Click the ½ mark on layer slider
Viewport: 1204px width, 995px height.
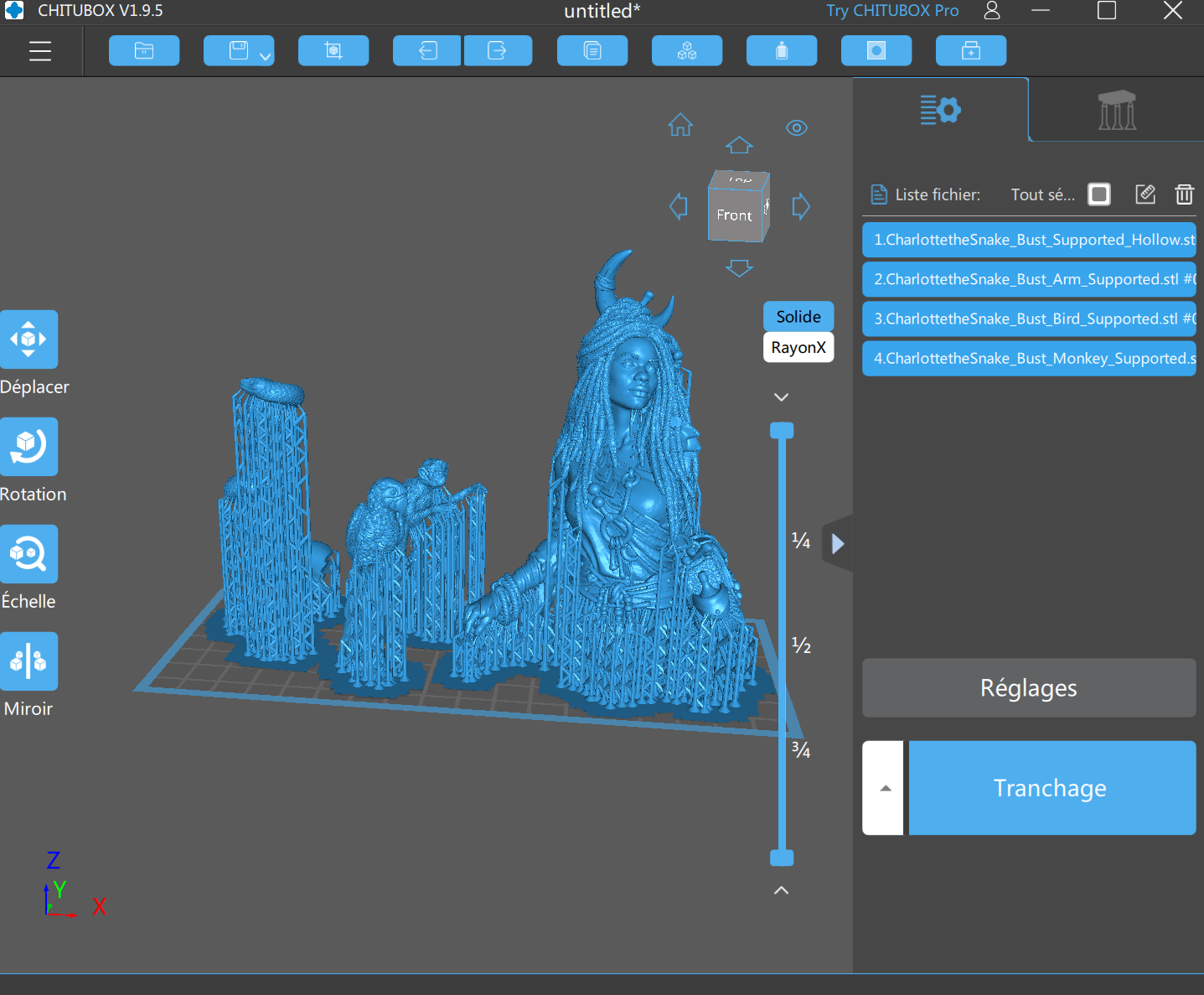click(801, 645)
